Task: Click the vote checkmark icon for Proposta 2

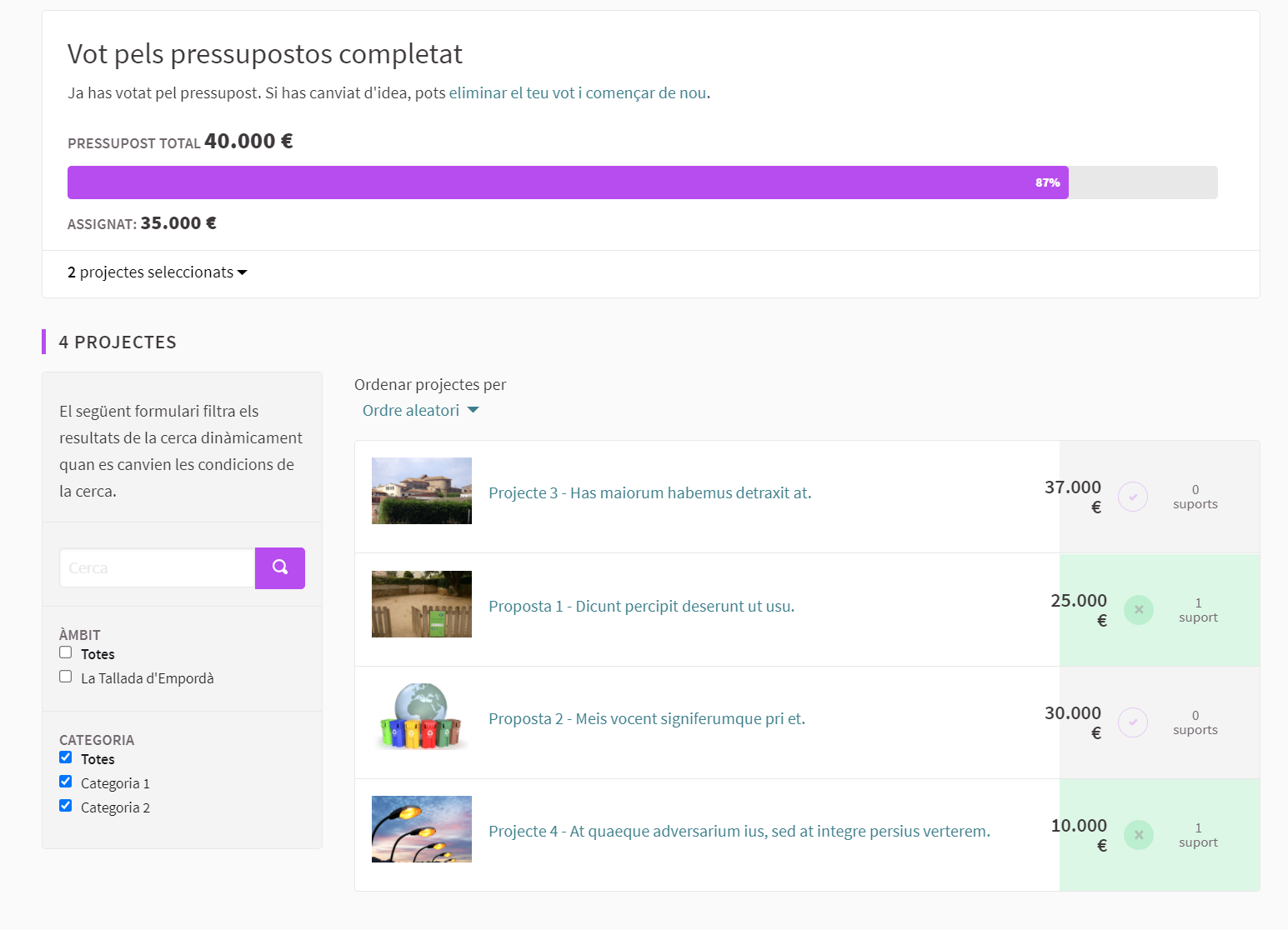Action: 1133,722
